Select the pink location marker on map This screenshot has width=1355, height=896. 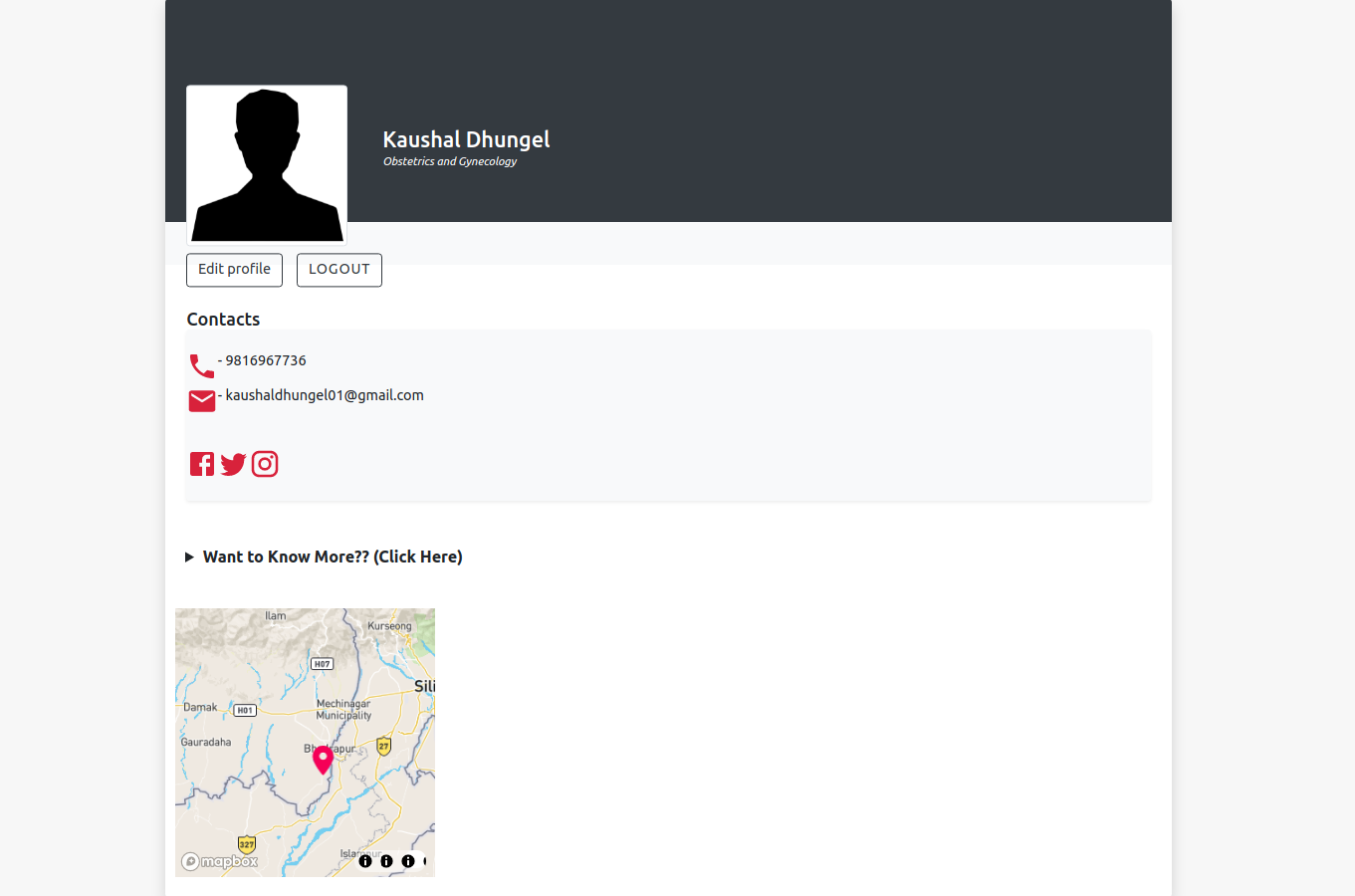pos(323,760)
